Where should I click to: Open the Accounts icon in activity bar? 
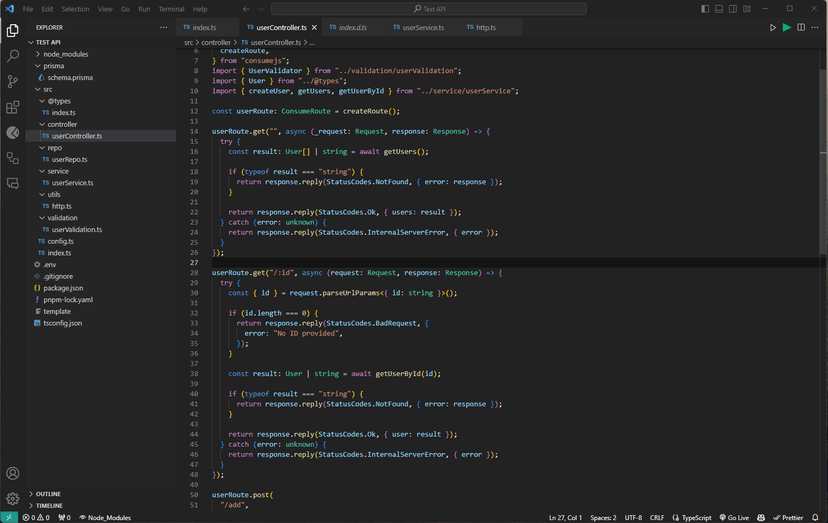pos(13,474)
